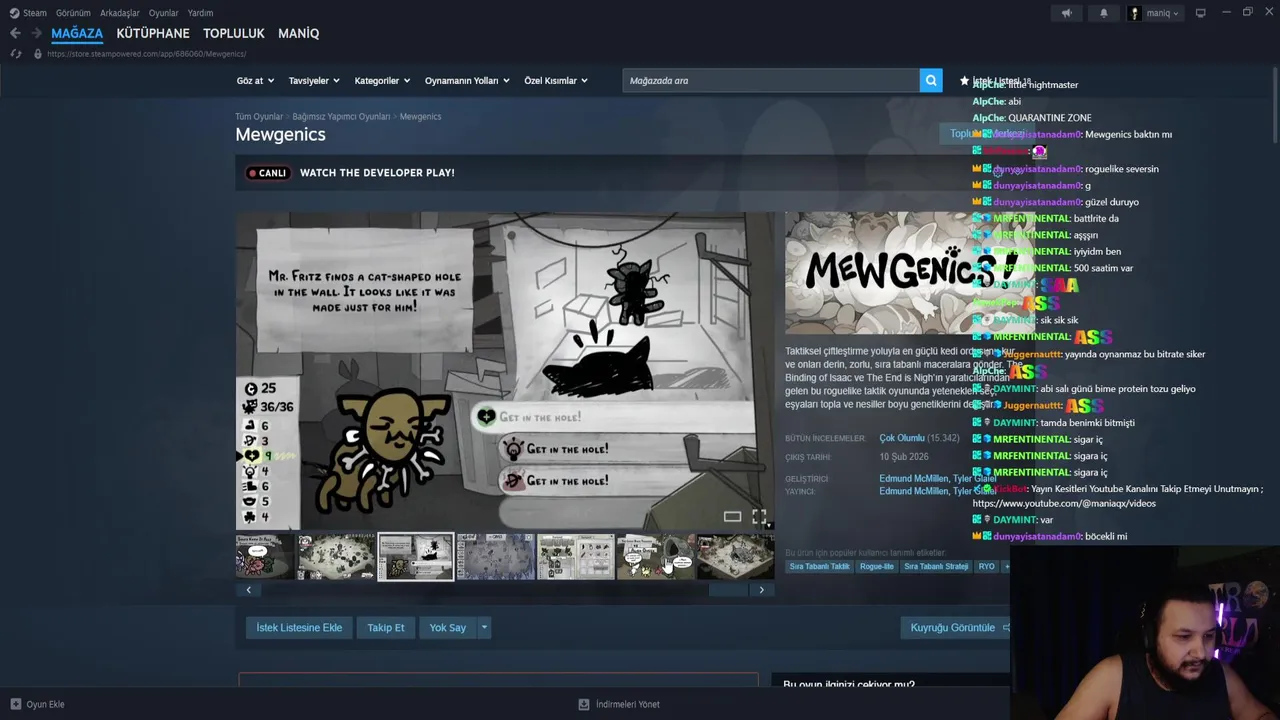The image size is (1280, 720).
Task: Select the first screenshot thumbnail with flowers
Action: 265,557
